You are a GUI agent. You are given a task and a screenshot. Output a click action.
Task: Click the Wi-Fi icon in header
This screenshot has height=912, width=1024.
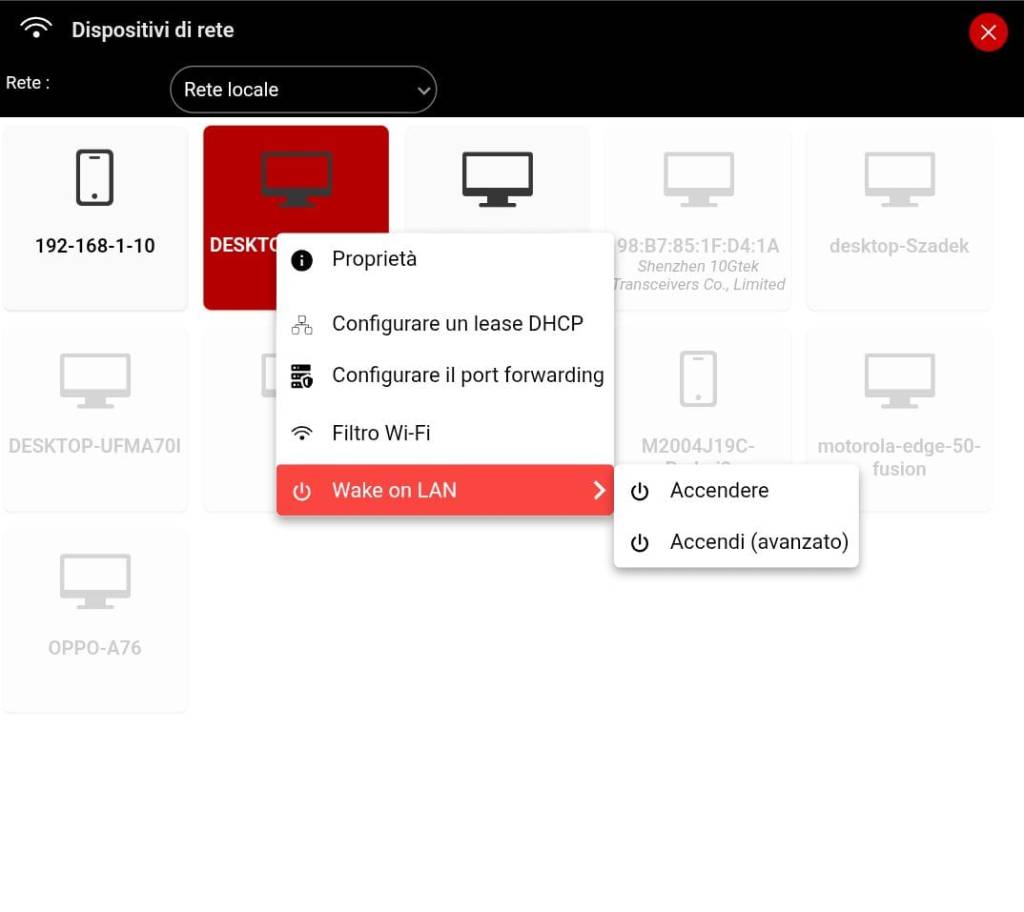tap(36, 29)
